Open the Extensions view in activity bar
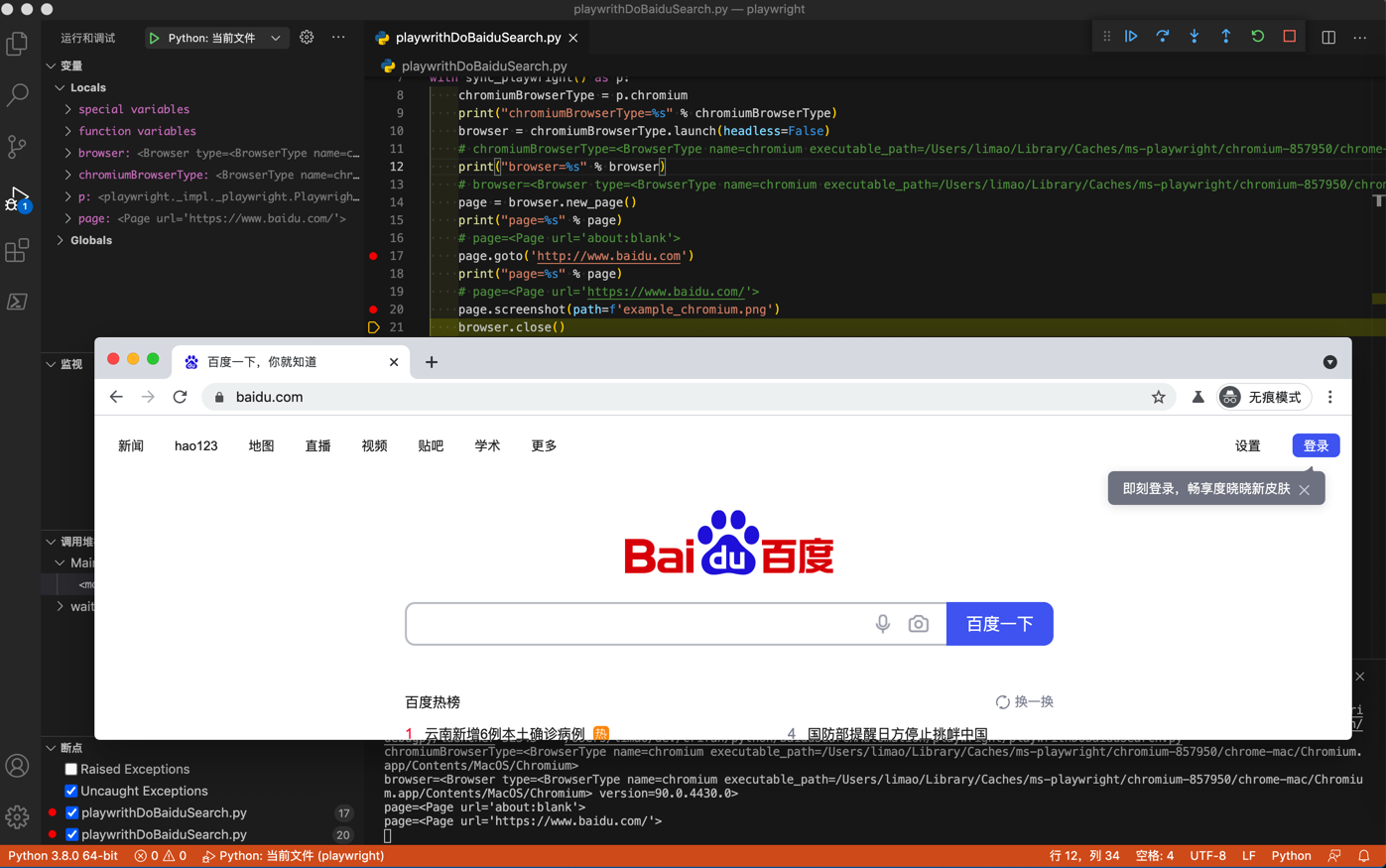 [17, 250]
